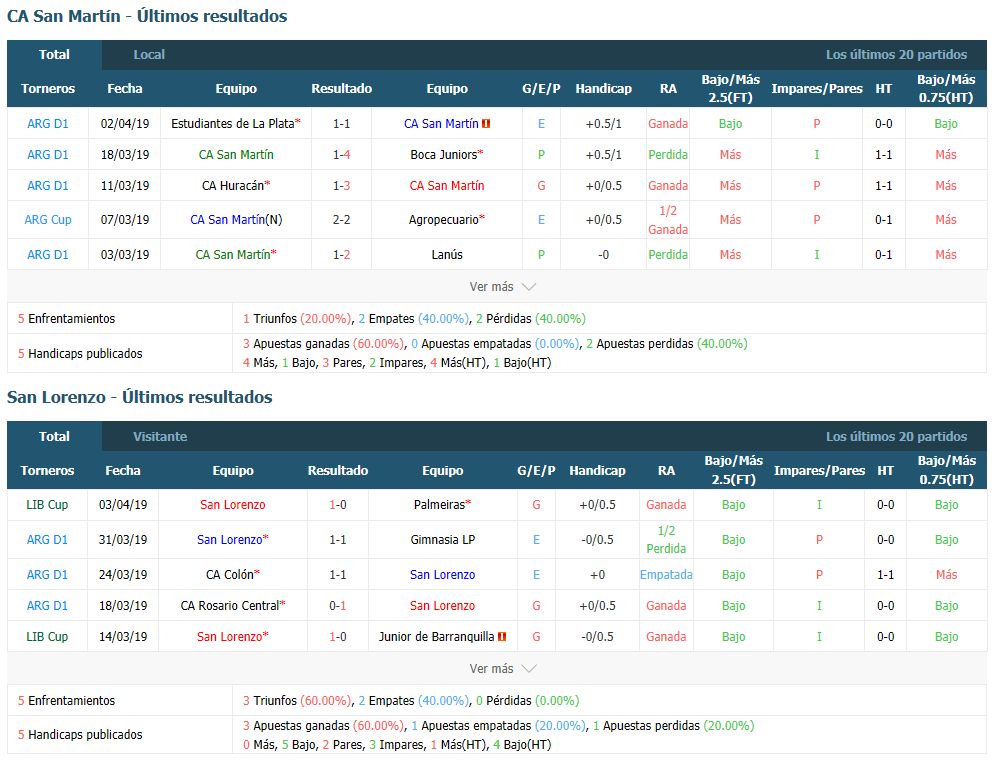Open ARG D1 link for the 18/03/19 Boca Juniors match

pyautogui.click(x=47, y=155)
